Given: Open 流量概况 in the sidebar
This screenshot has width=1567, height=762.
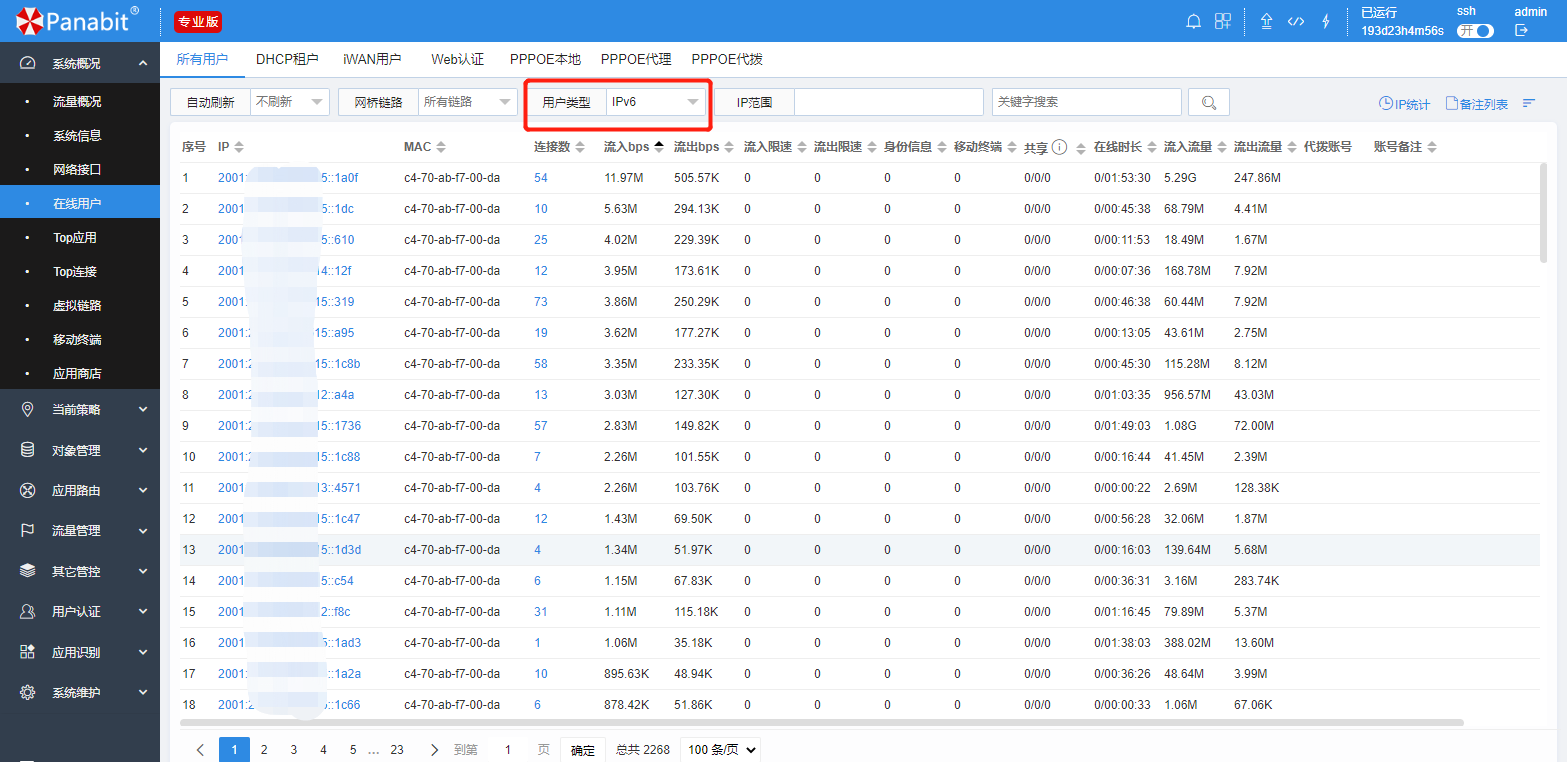Looking at the screenshot, I should (77, 102).
